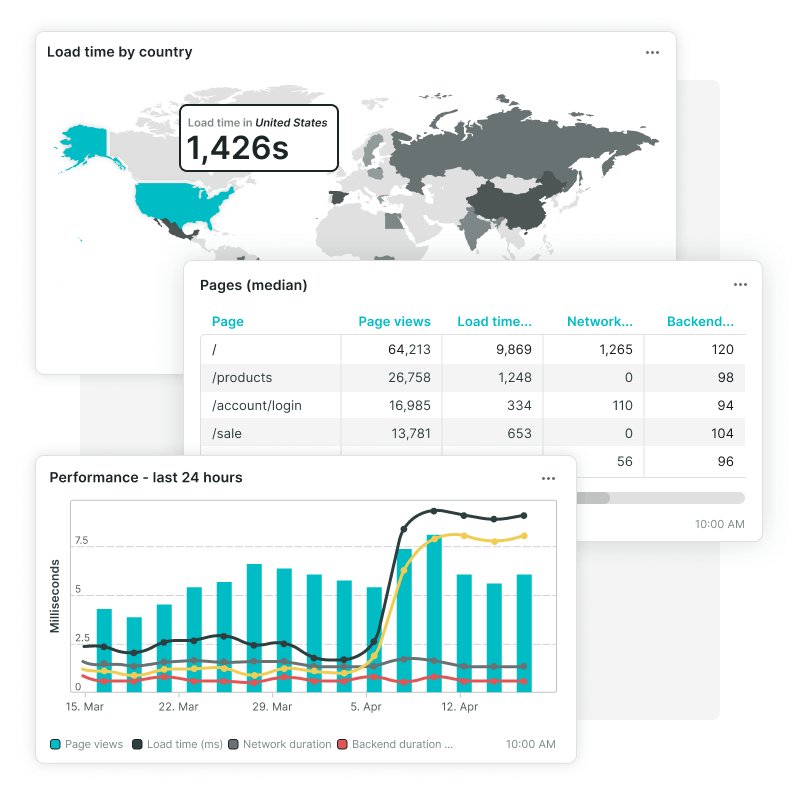
Task: Open the Performance panel options menu
Action: 548,478
